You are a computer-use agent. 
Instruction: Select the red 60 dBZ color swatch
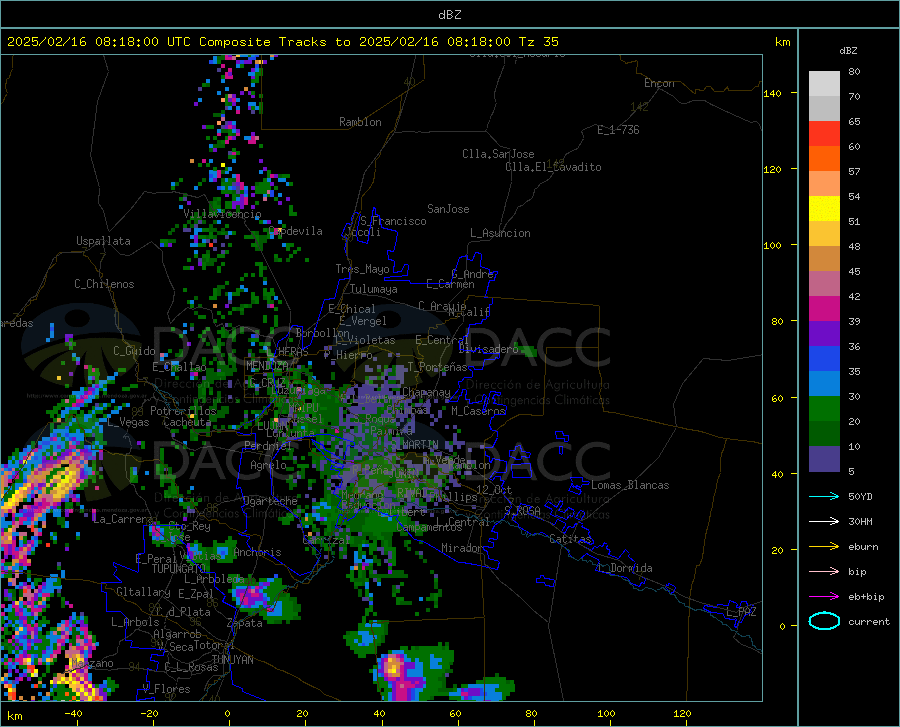point(824,134)
